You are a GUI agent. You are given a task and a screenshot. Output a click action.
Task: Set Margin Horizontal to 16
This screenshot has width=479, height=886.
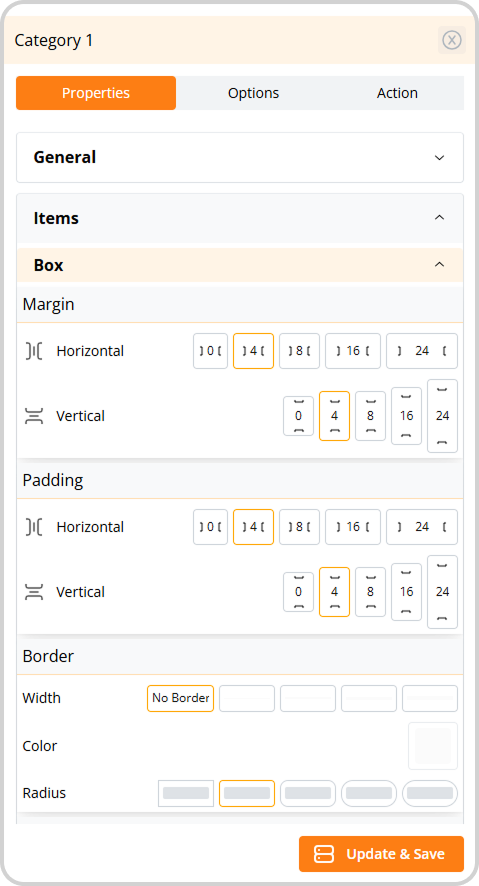click(353, 351)
